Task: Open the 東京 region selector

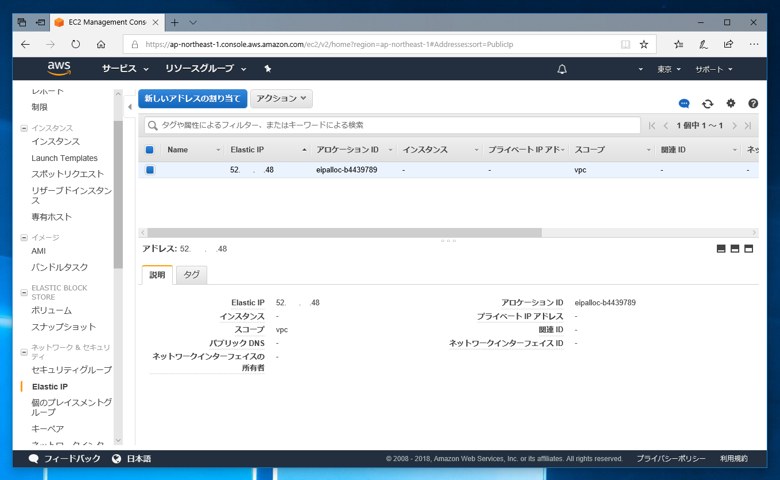Action: click(669, 69)
